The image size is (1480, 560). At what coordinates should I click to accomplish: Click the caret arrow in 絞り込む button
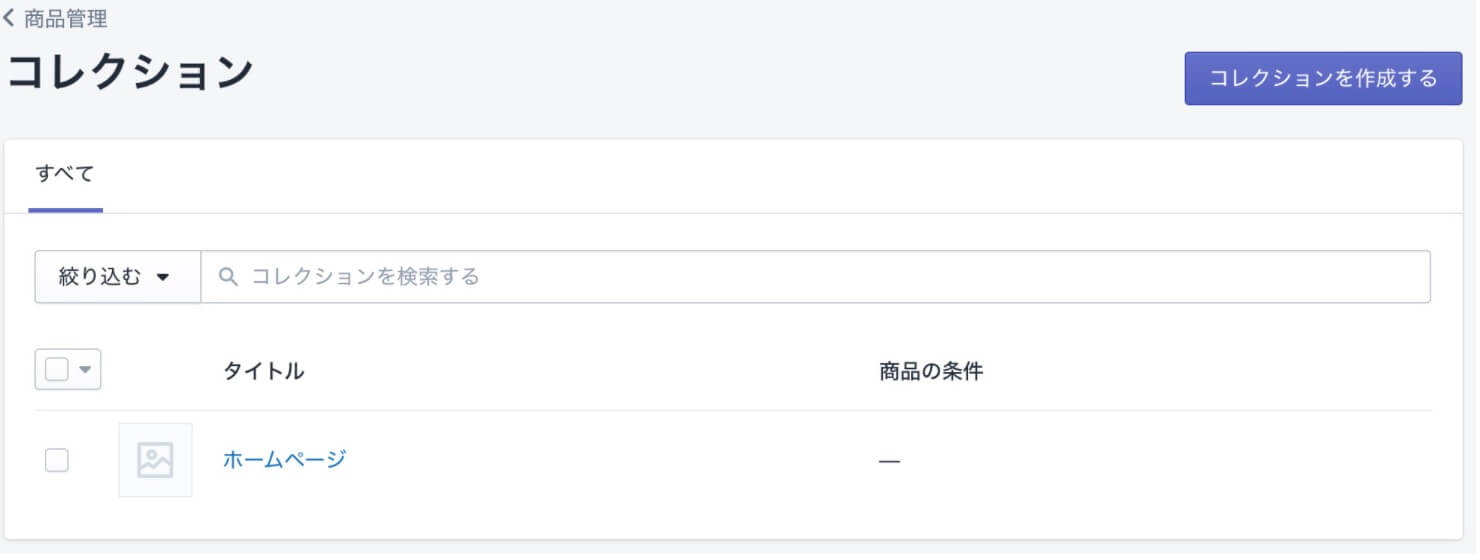(x=164, y=277)
